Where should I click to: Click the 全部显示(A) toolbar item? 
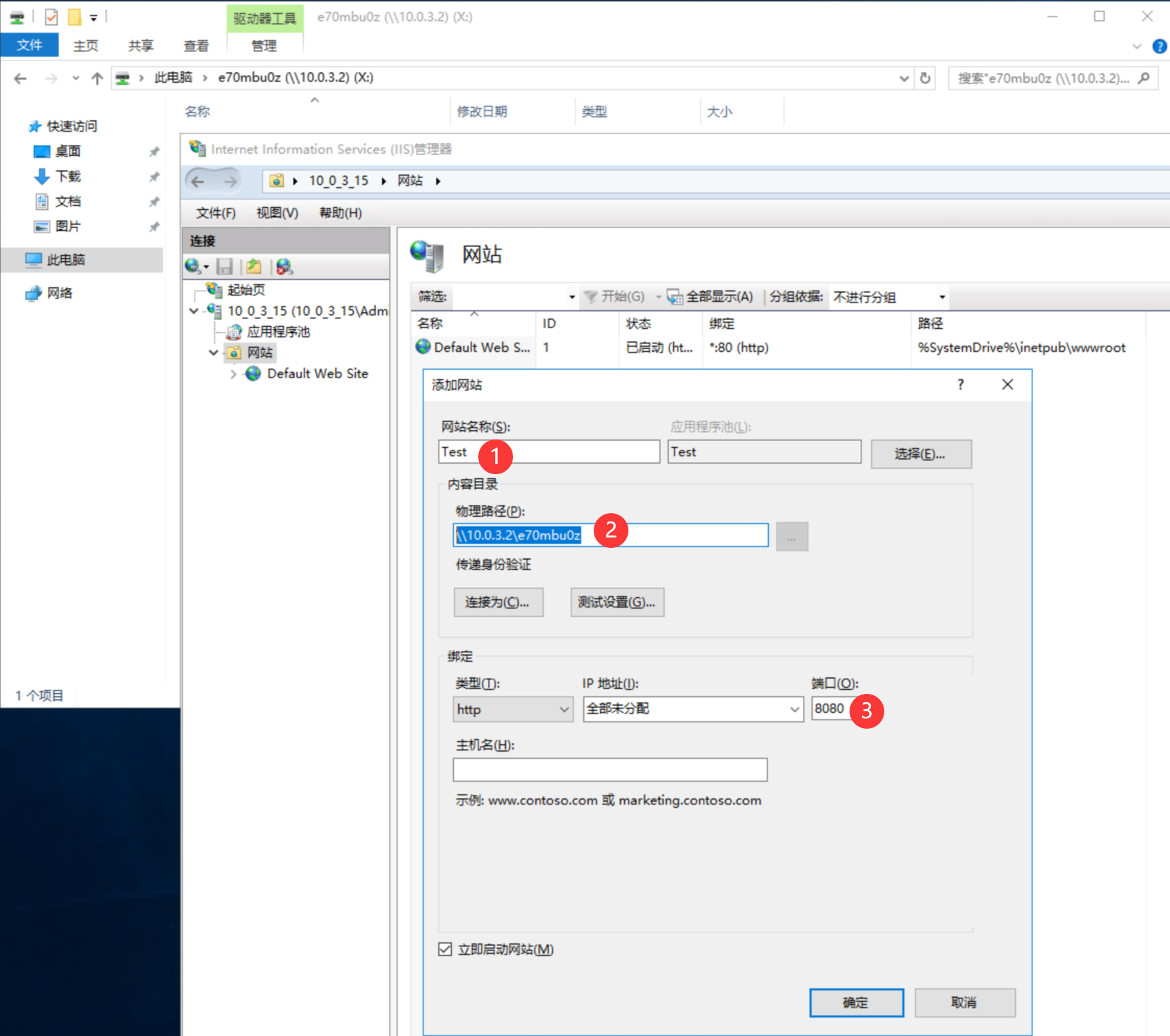(x=710, y=297)
